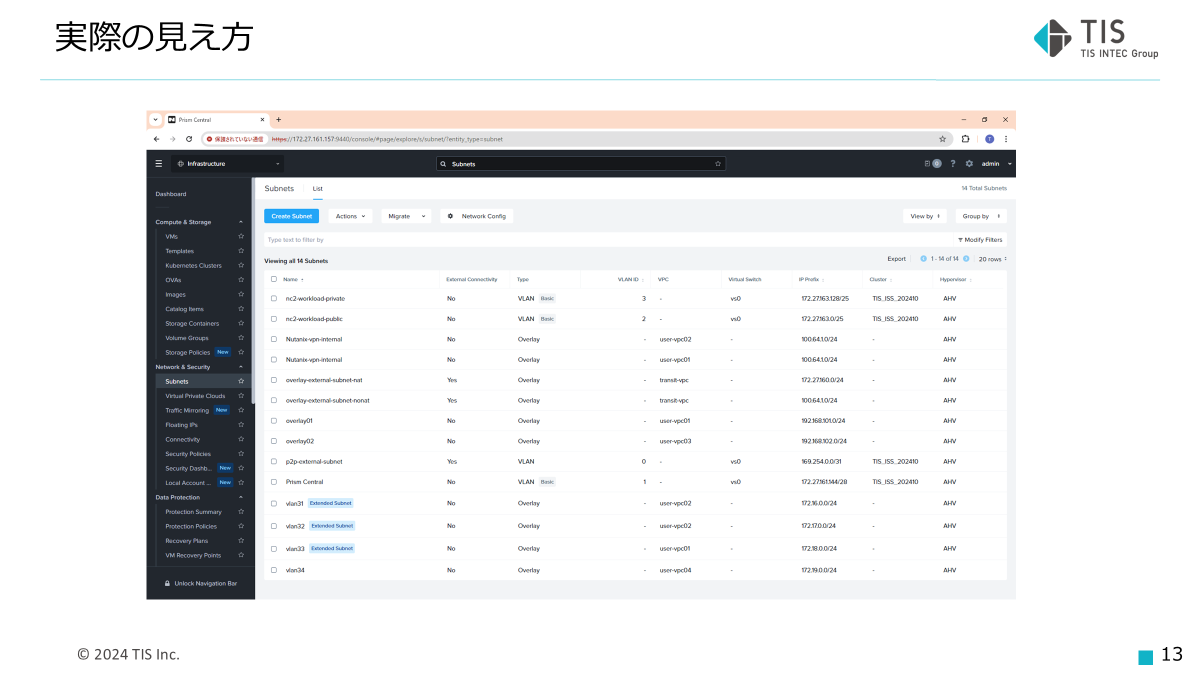
Task: Click the star next to VMs
Action: tap(241, 236)
